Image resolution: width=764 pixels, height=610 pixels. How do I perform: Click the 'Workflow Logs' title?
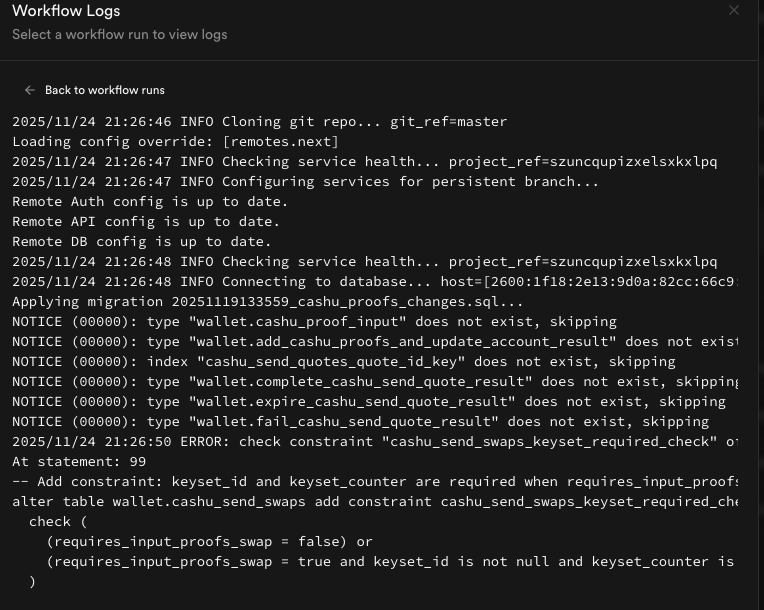(x=66, y=11)
